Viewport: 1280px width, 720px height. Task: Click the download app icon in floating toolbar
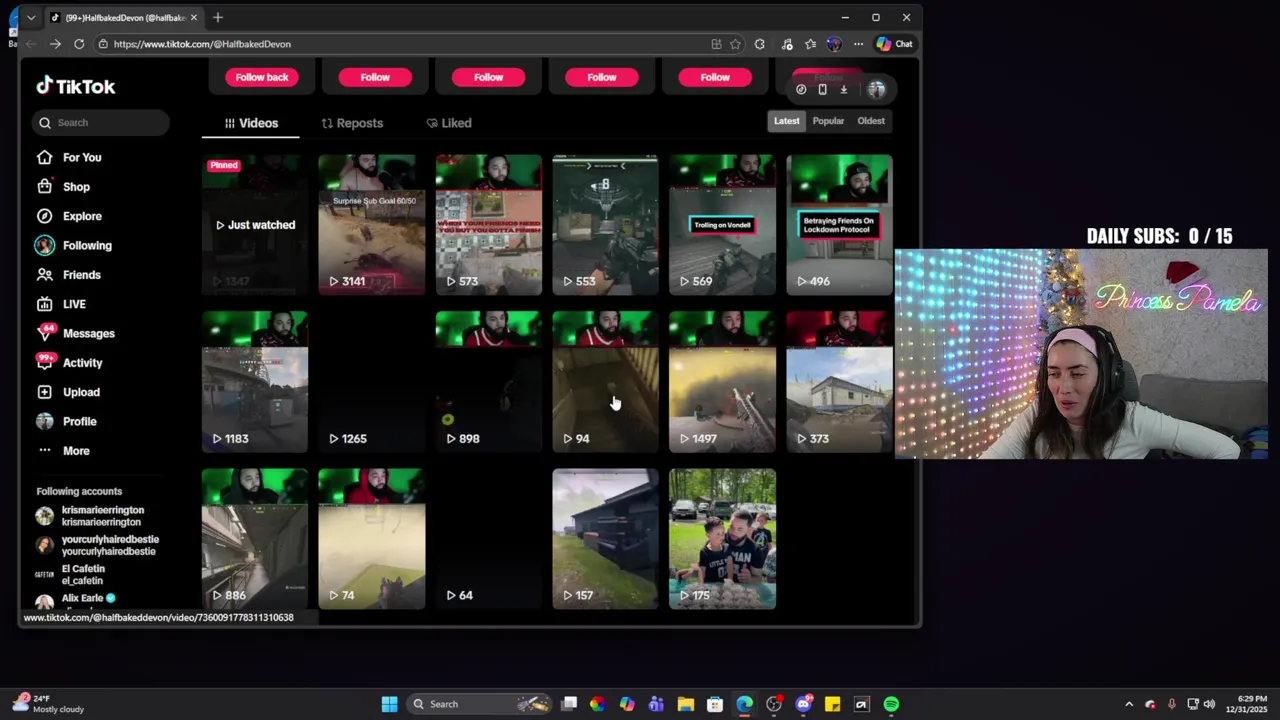coord(843,89)
